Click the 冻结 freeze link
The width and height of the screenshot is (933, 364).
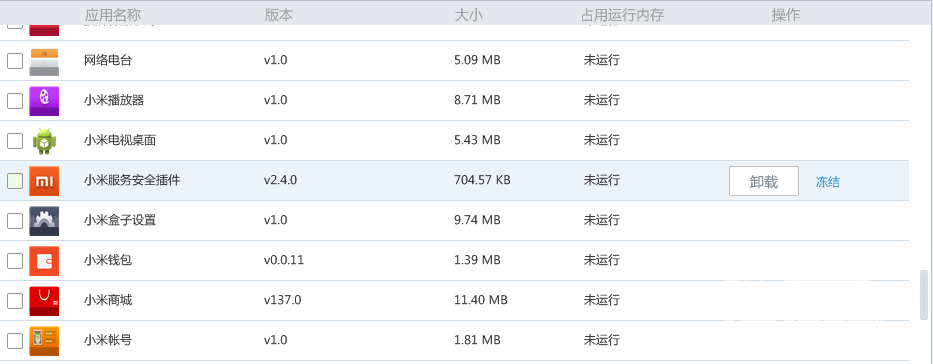828,182
